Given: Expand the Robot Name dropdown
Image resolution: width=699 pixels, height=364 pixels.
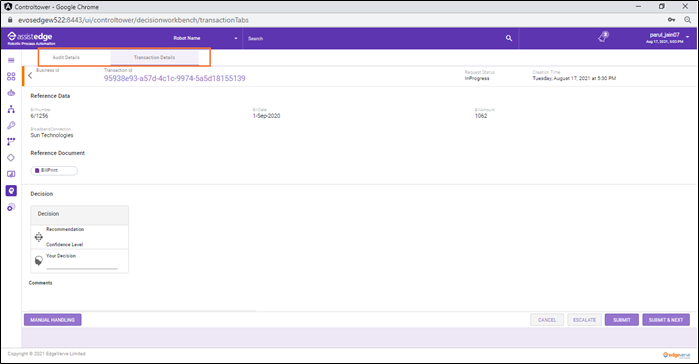Looking at the screenshot, I should [x=206, y=38].
